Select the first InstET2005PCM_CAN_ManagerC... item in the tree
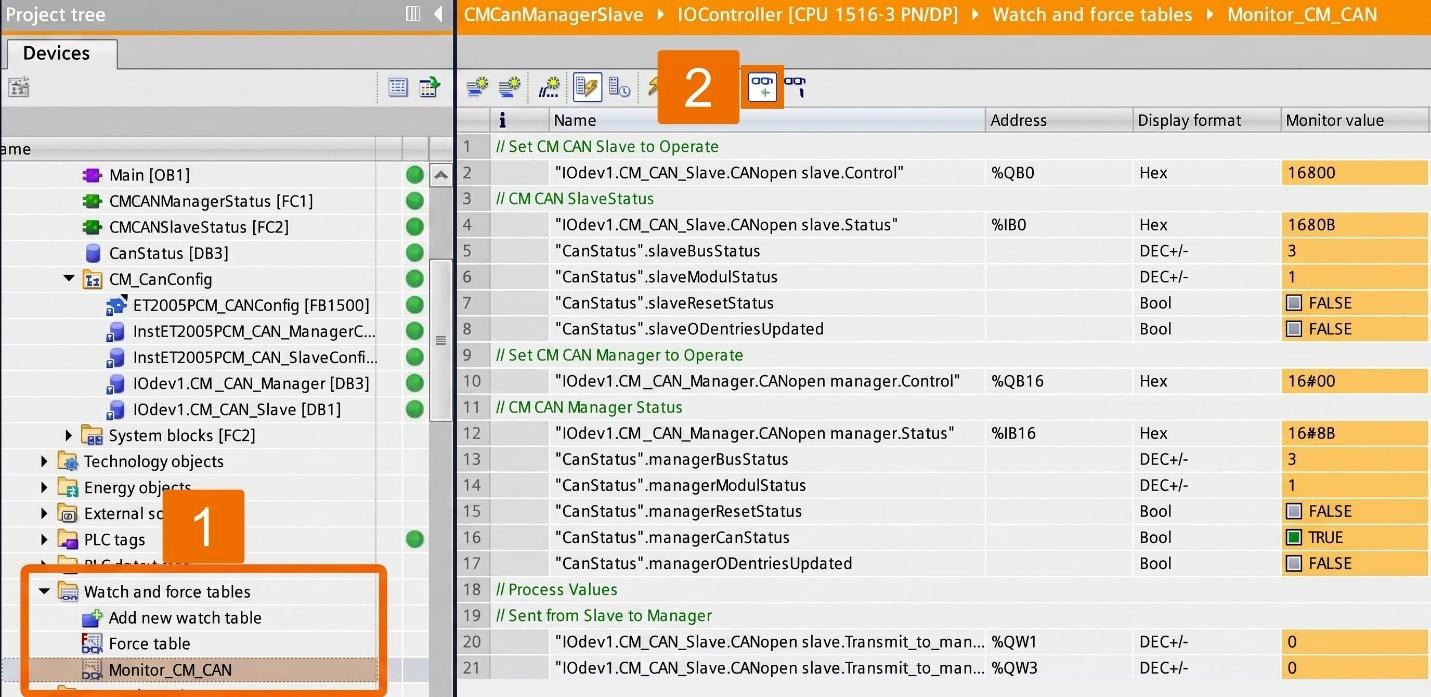The image size is (1431, 697). pos(254,331)
